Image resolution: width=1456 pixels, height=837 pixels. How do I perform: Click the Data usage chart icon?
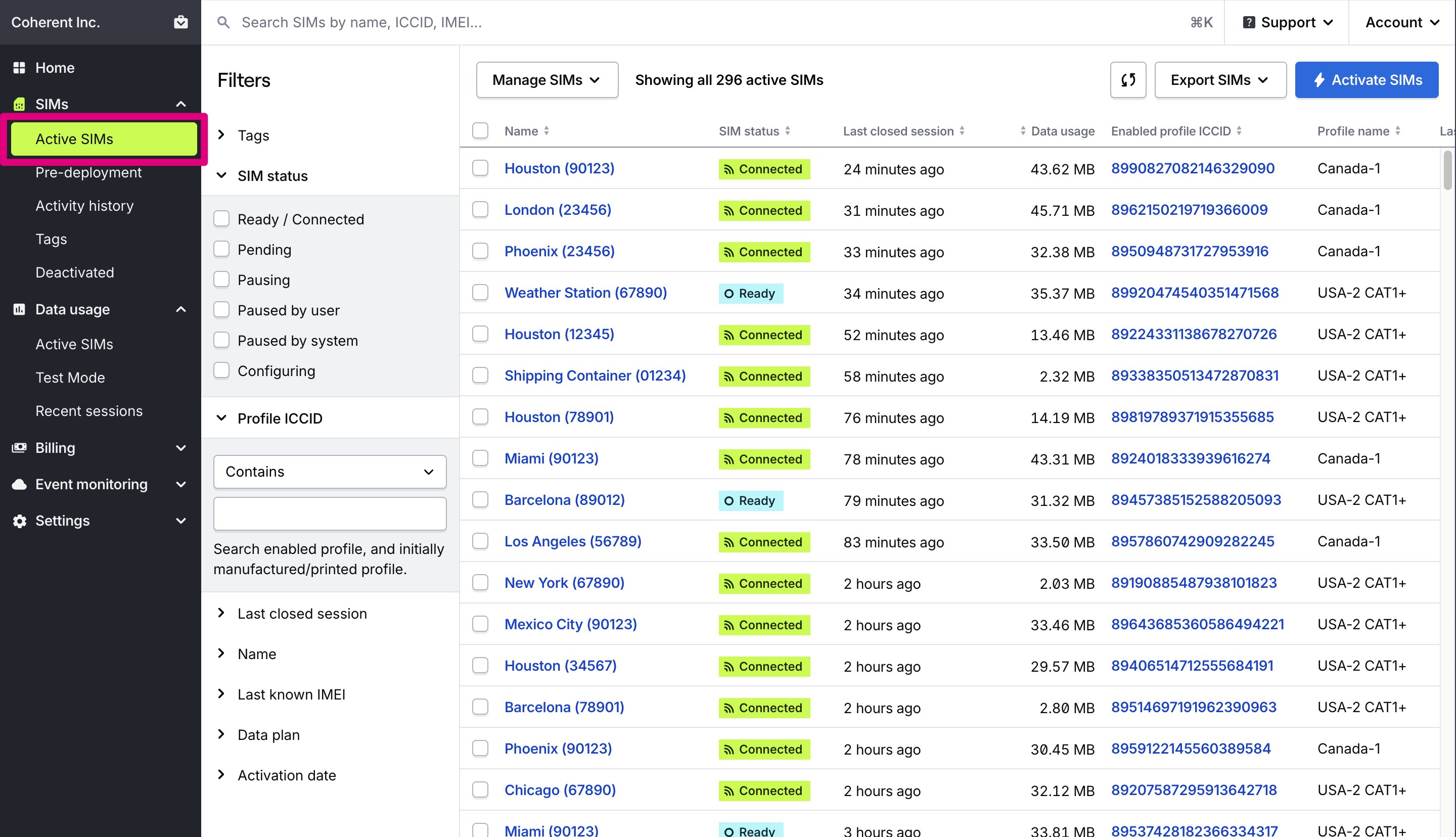pyautogui.click(x=19, y=309)
